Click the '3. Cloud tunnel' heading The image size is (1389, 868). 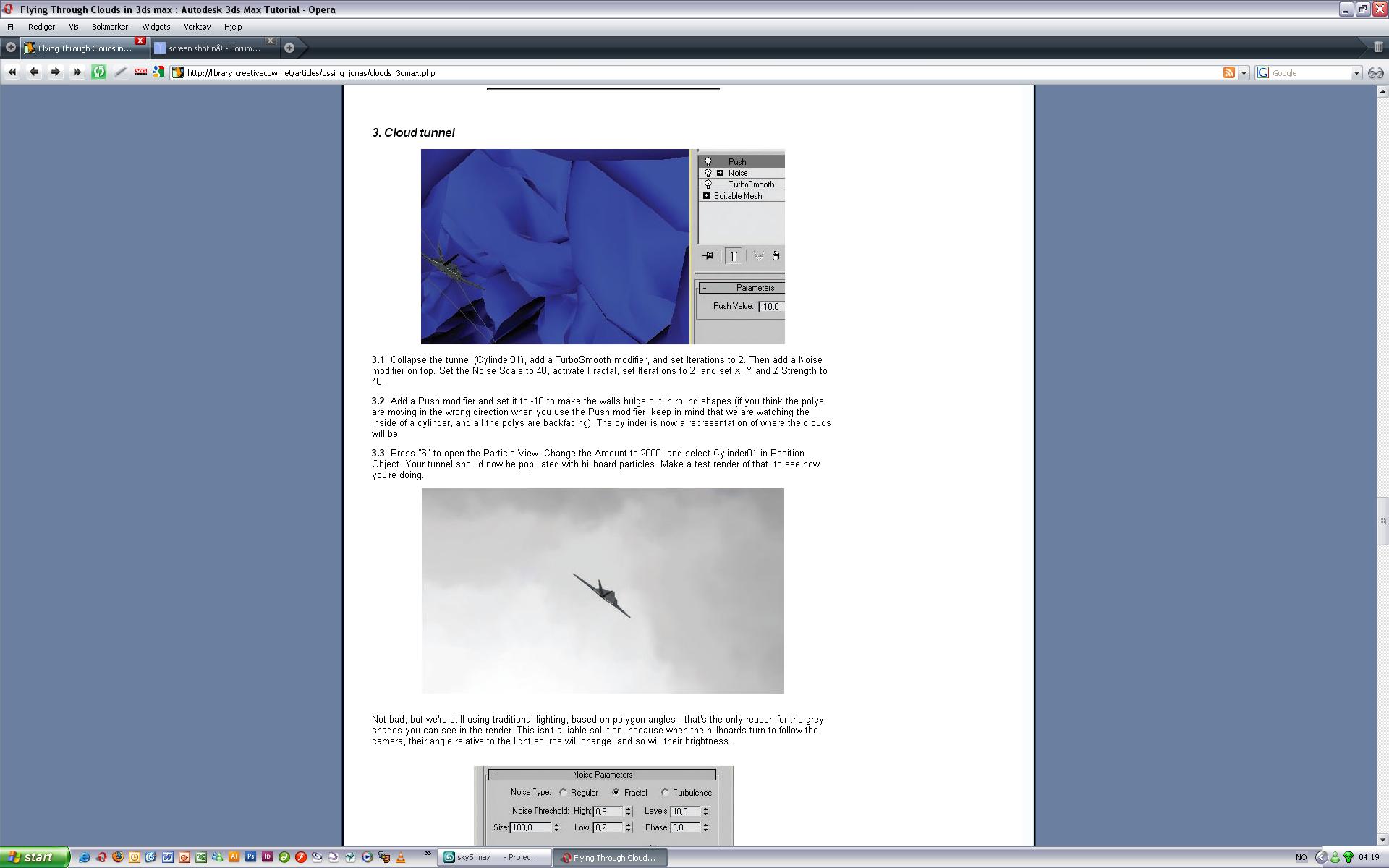click(413, 132)
